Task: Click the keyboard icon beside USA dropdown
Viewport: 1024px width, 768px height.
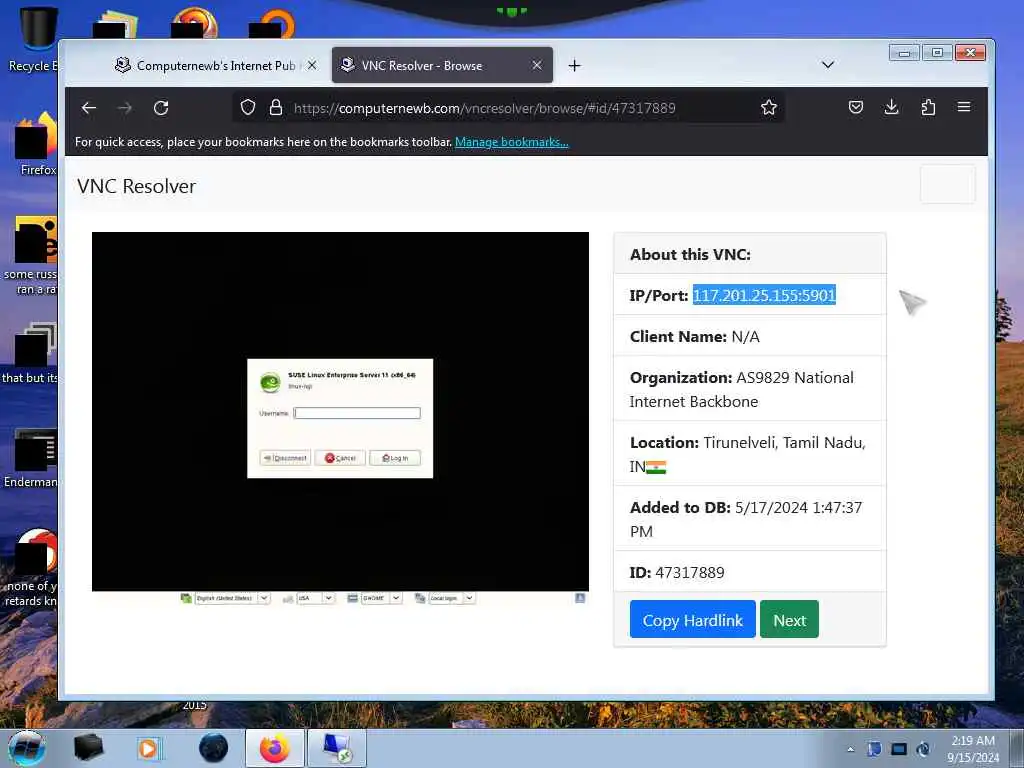Action: (287, 598)
